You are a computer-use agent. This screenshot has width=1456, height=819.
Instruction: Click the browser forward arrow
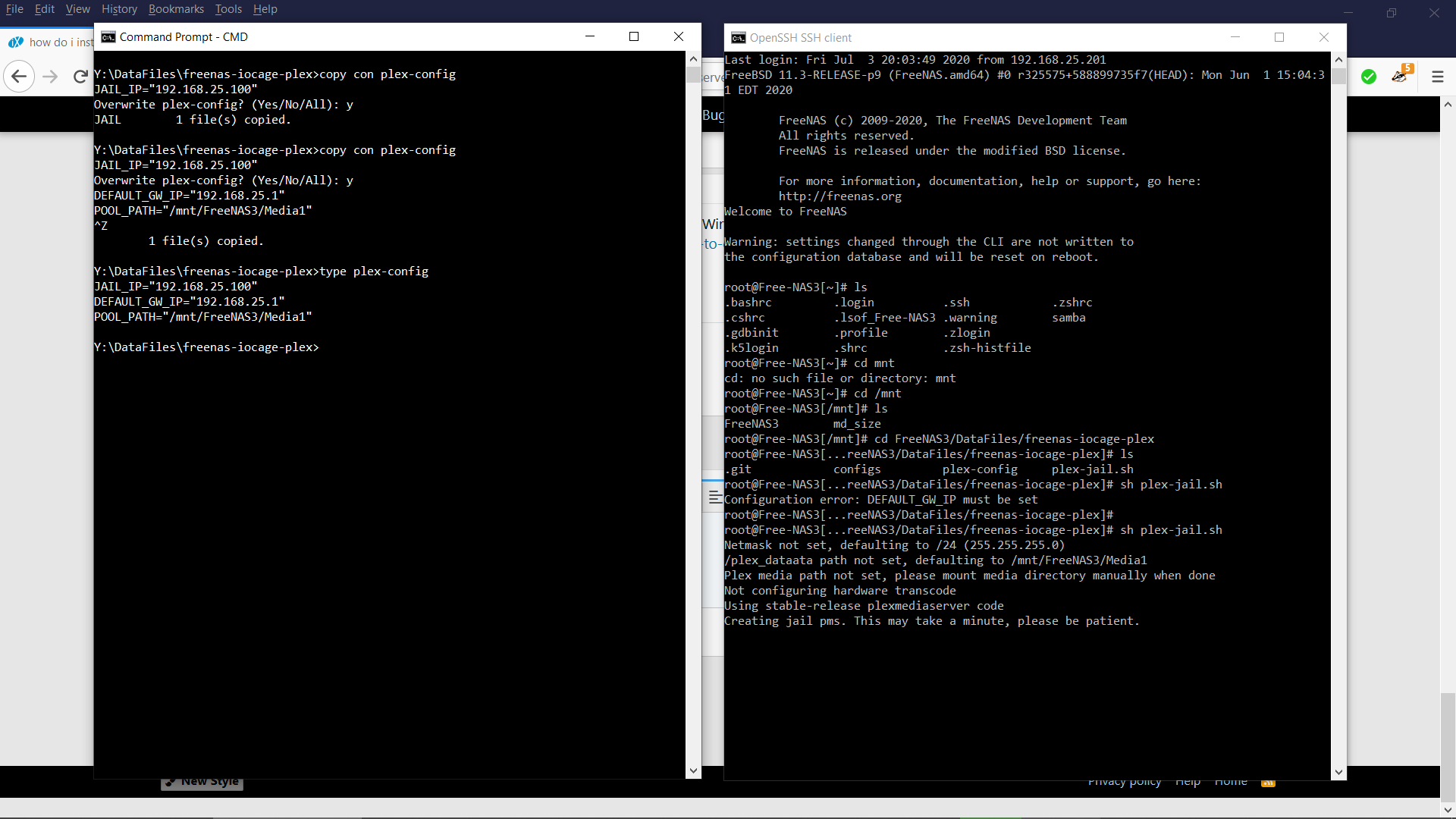click(50, 77)
